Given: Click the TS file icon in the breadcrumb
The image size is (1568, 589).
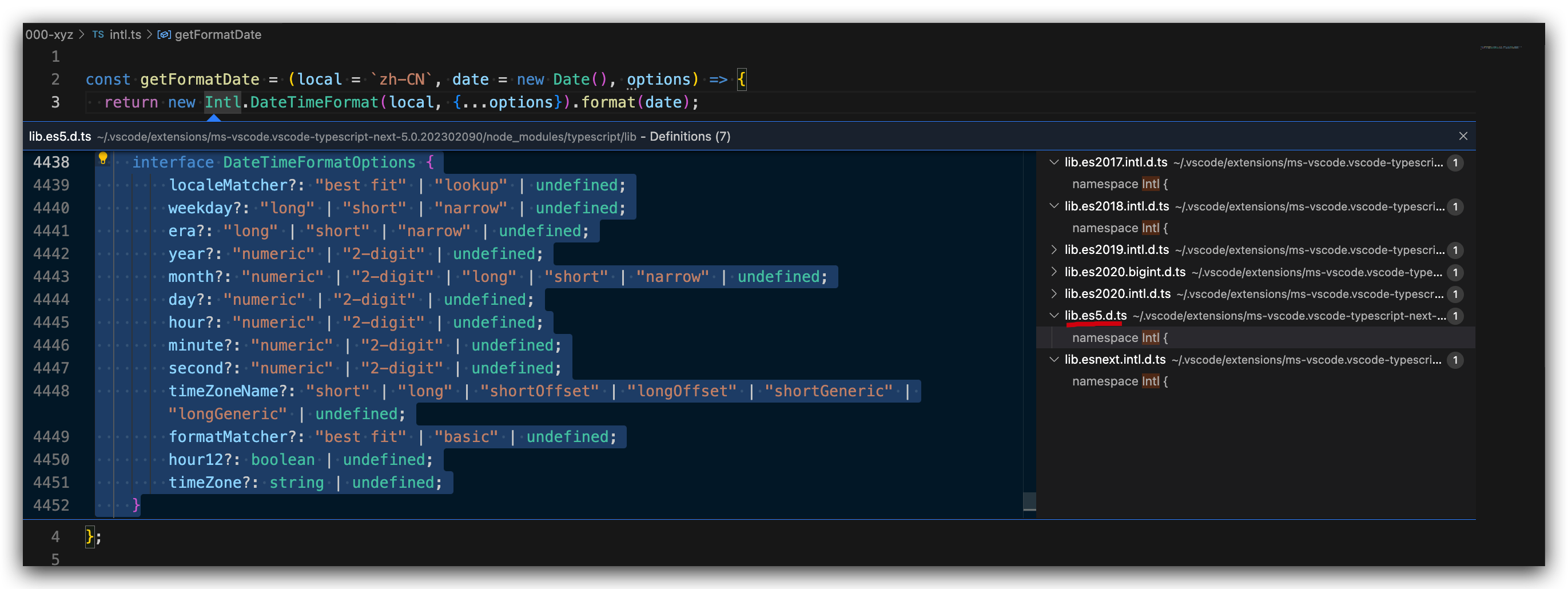Looking at the screenshot, I should 98,35.
